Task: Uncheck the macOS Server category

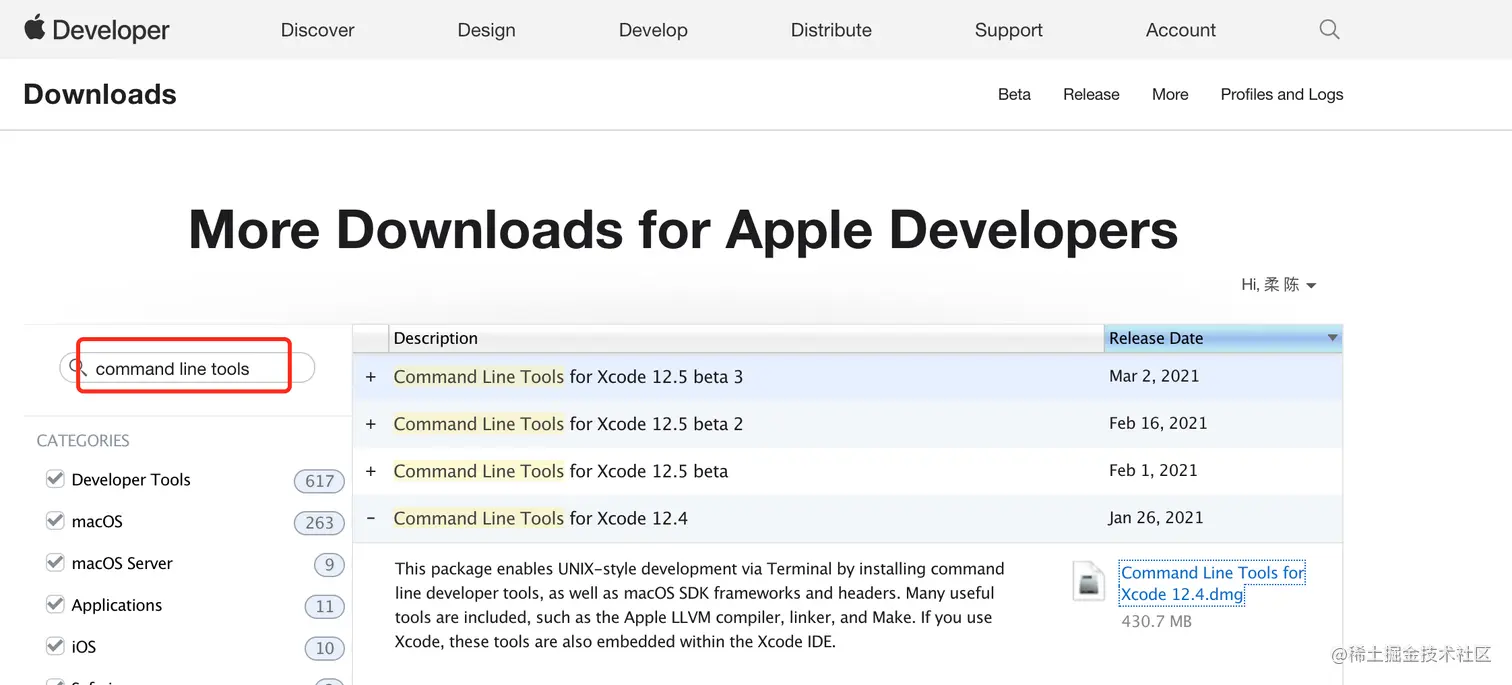Action: (55, 563)
